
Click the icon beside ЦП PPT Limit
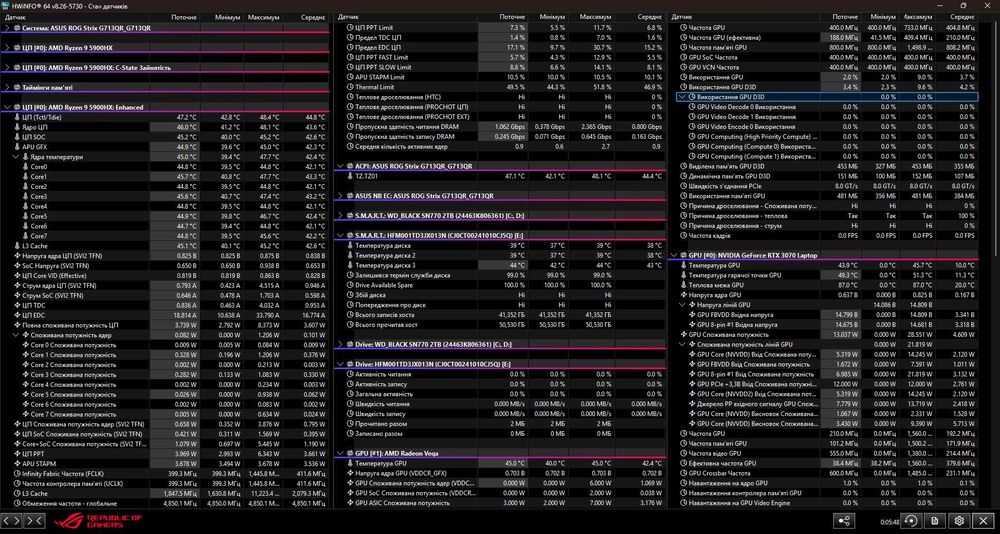click(x=349, y=28)
